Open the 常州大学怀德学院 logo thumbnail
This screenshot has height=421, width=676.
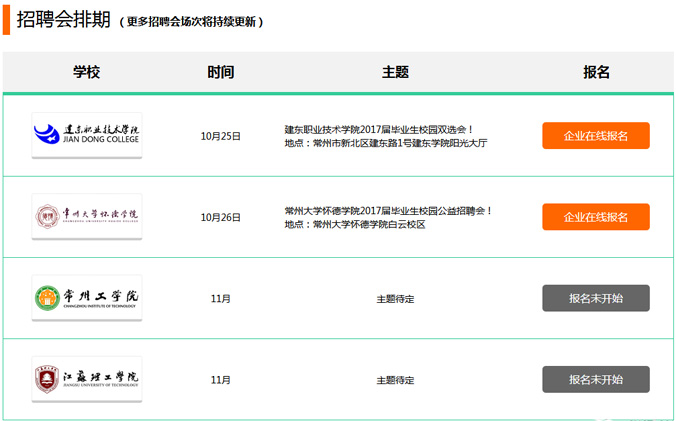coord(87,216)
